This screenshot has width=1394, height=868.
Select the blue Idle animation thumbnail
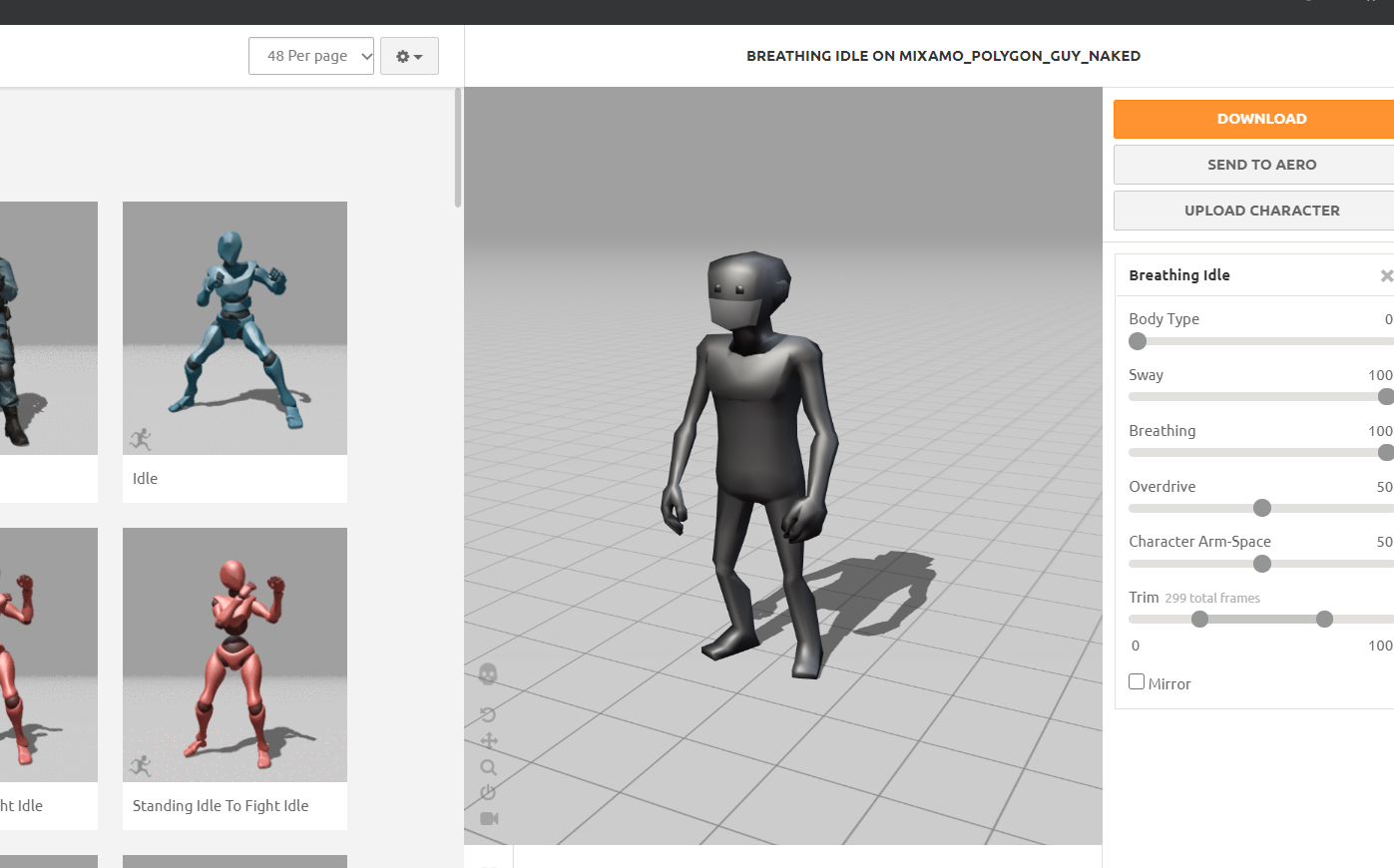pyautogui.click(x=234, y=328)
